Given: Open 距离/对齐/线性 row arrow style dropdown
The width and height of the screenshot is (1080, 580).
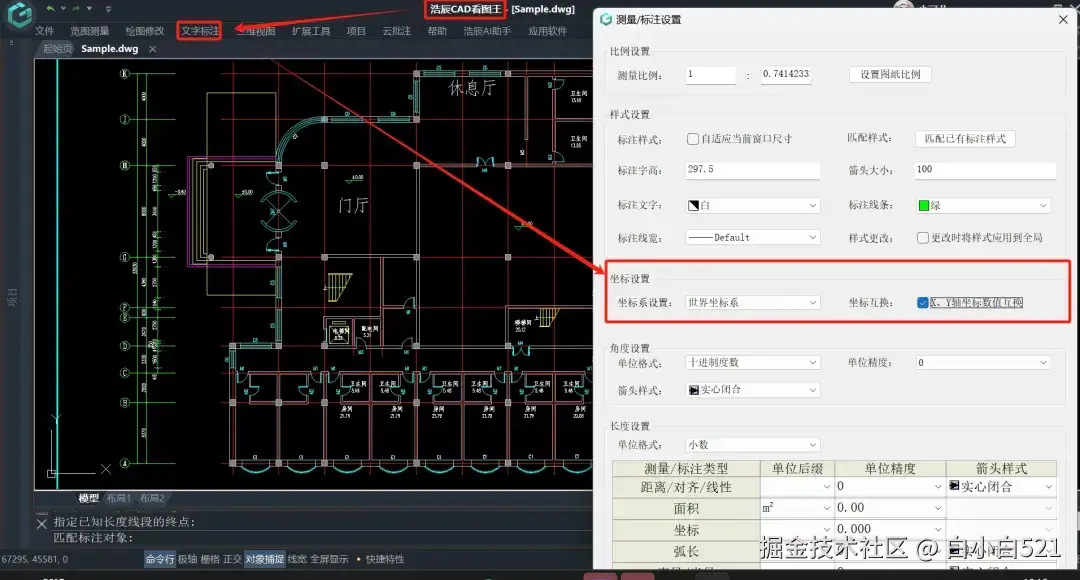Looking at the screenshot, I should click(1001, 486).
